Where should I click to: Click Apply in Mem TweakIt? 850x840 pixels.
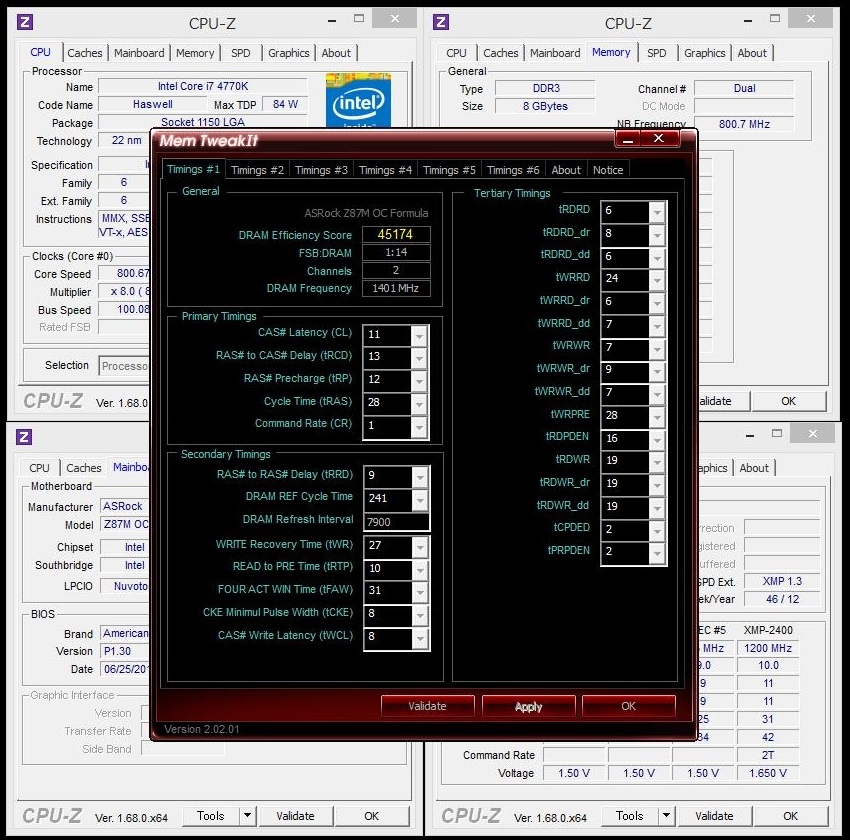[x=528, y=705]
